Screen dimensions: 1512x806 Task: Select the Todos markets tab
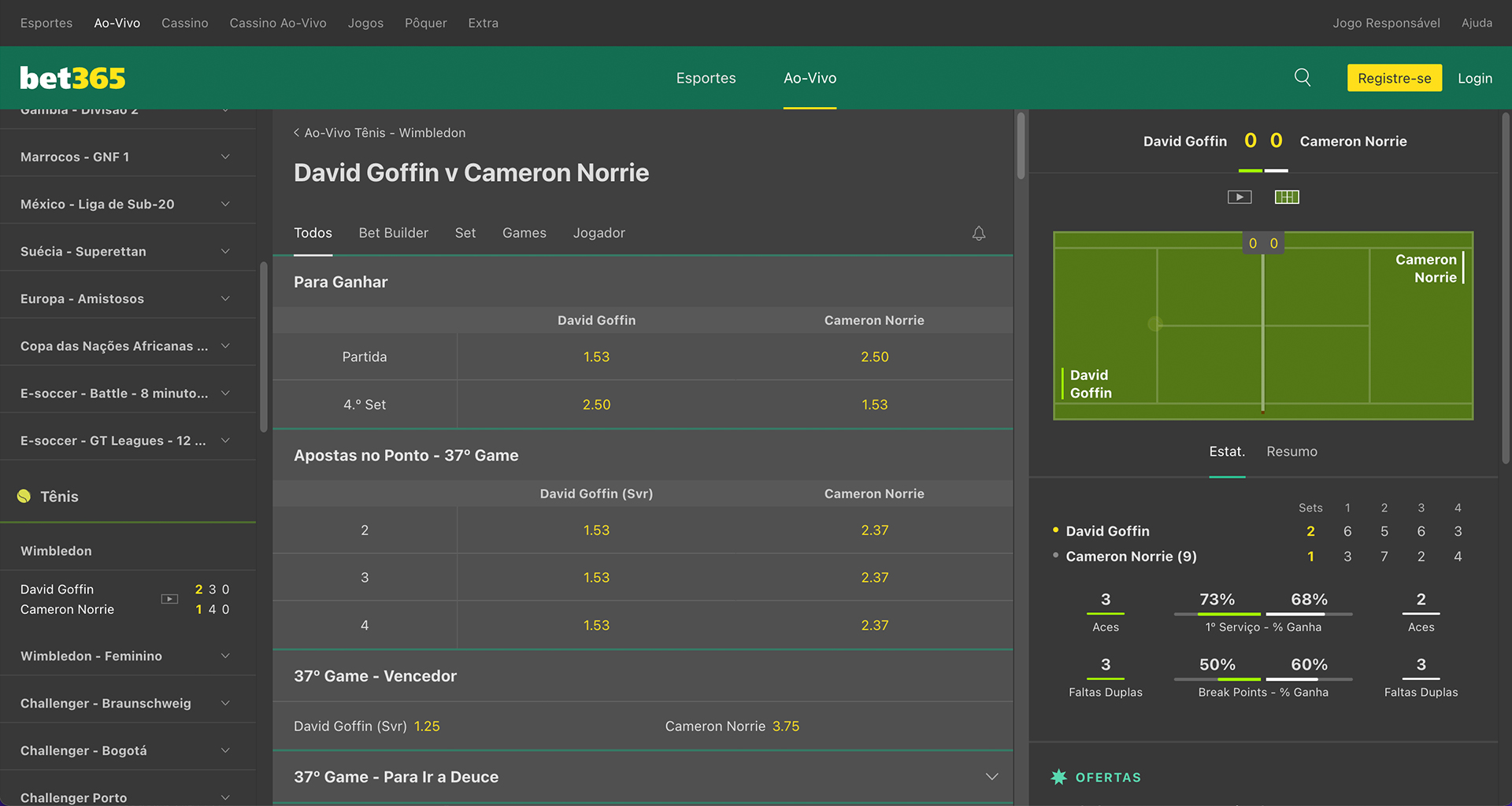tap(313, 233)
